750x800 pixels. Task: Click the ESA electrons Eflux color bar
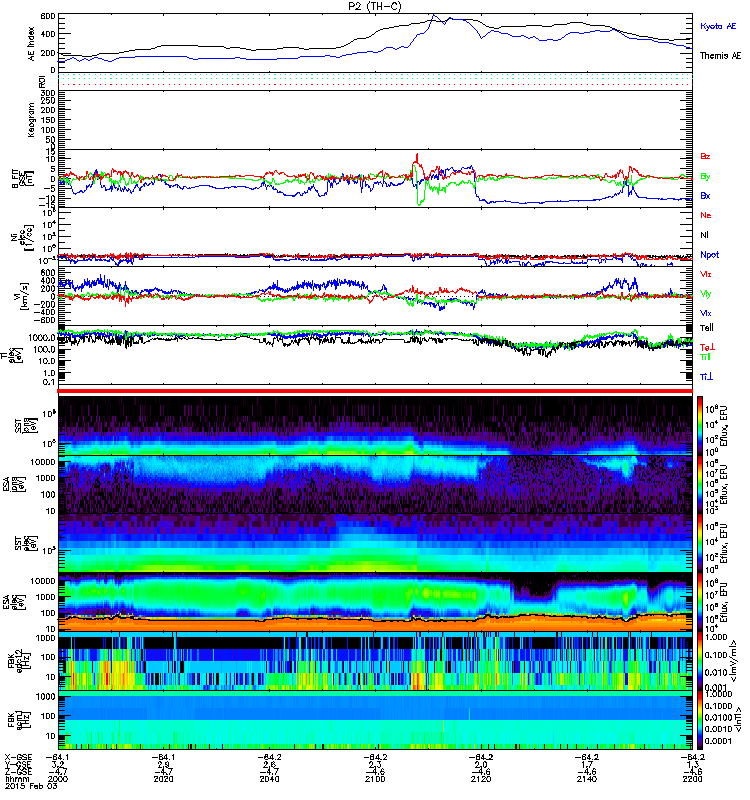point(700,602)
